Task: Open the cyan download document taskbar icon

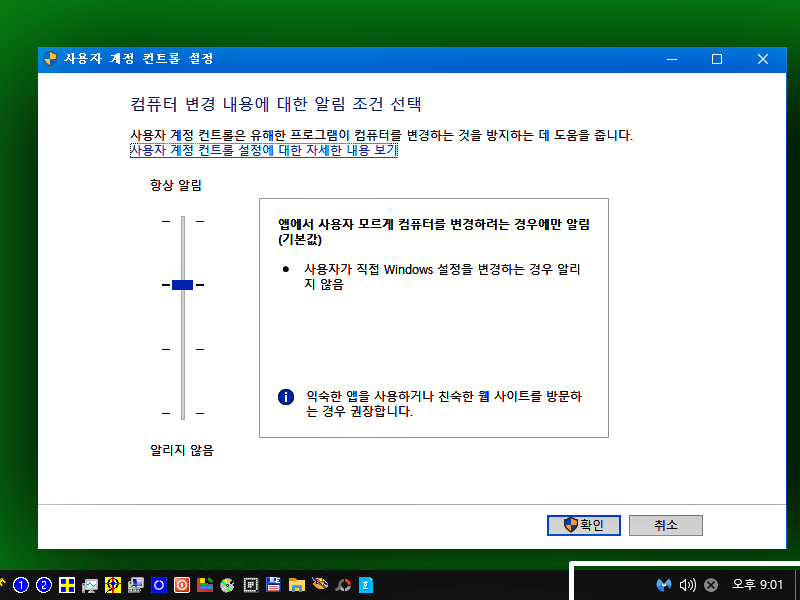Action: 366,585
